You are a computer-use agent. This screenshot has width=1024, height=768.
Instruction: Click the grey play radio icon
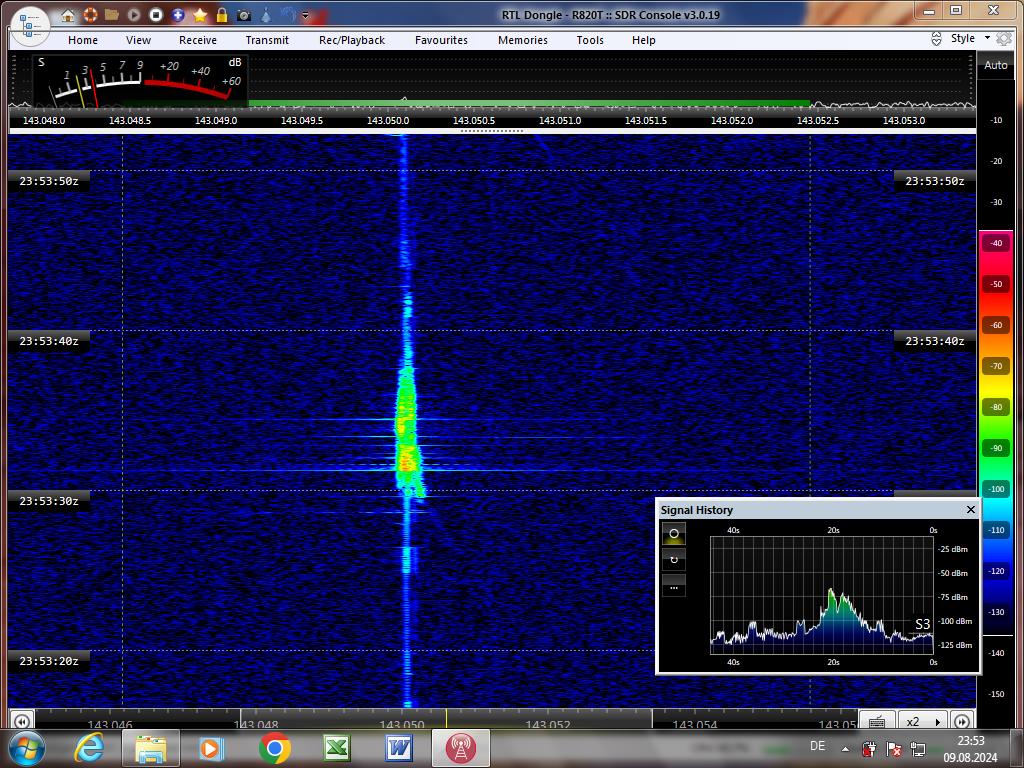tap(134, 14)
